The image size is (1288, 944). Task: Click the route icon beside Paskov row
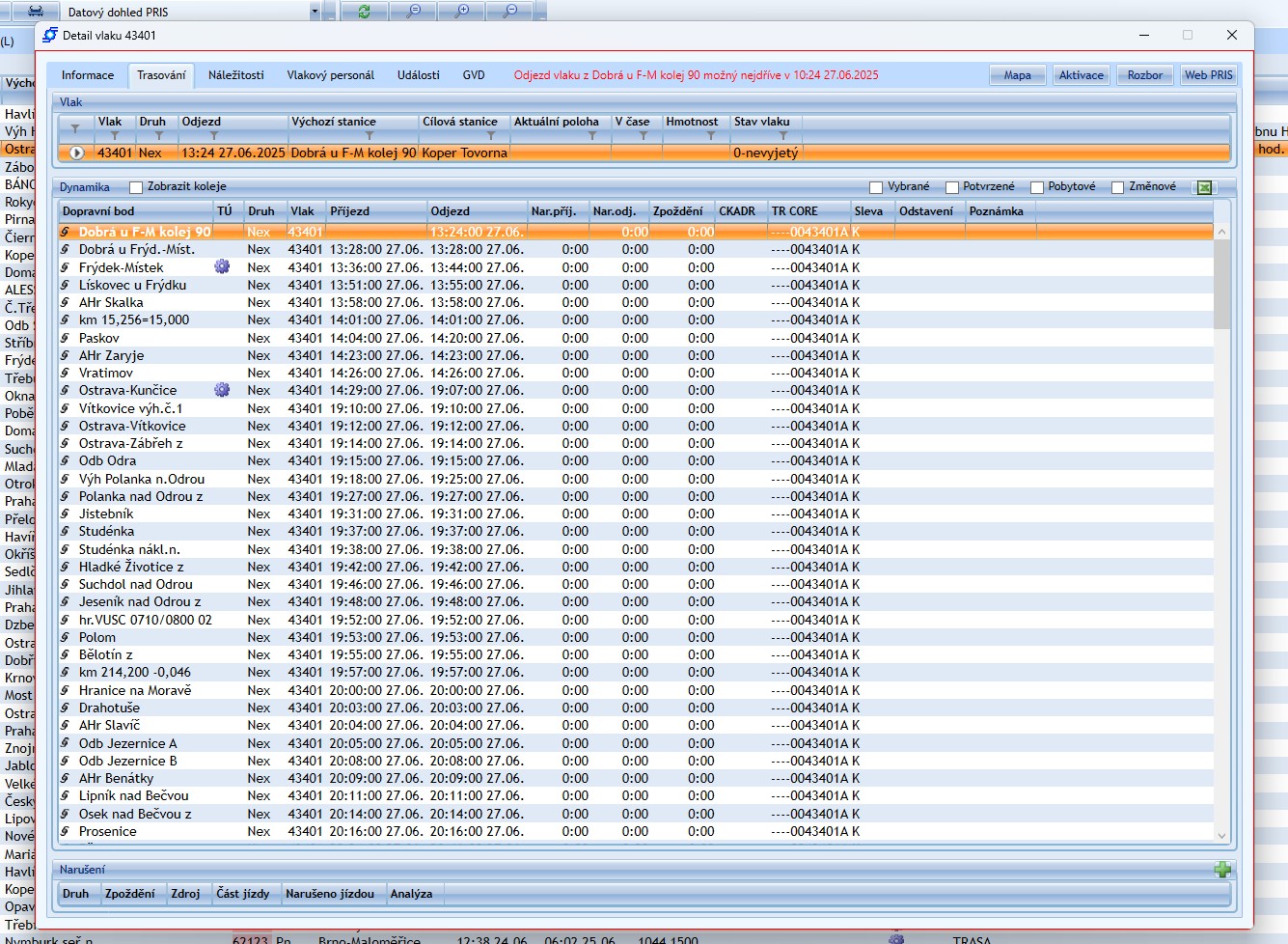(66, 339)
